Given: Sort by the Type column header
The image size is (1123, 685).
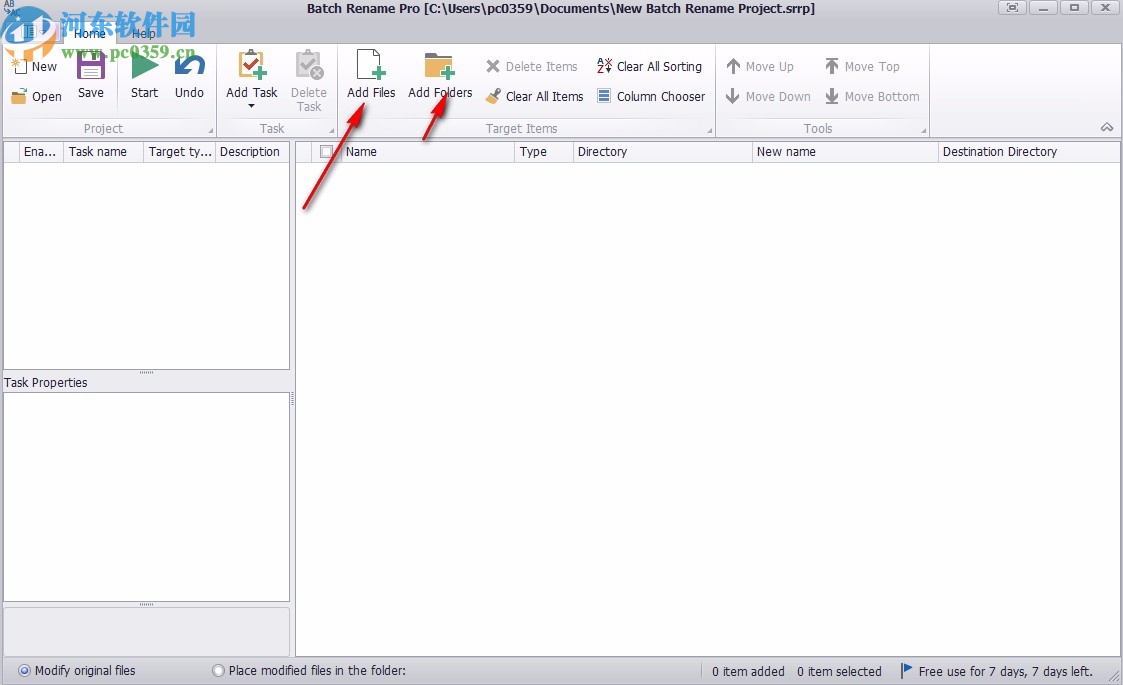Looking at the screenshot, I should click(x=544, y=152).
